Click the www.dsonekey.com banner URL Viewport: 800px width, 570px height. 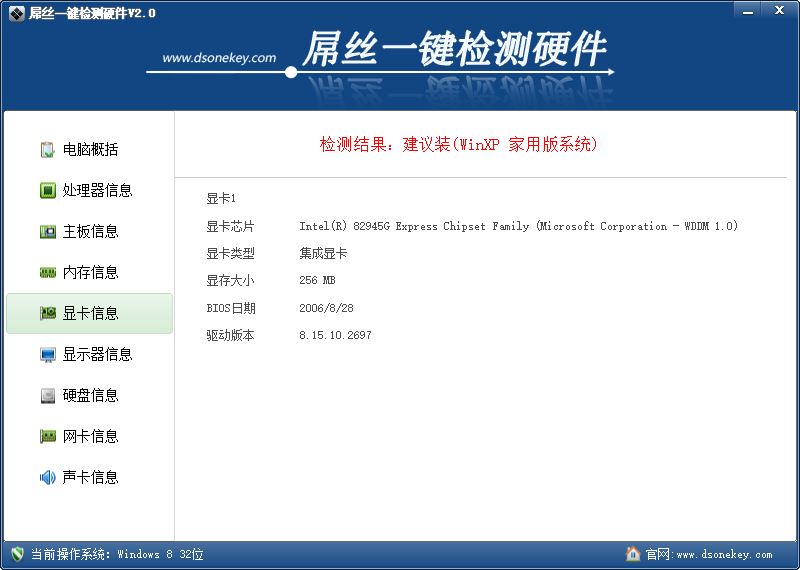219,58
